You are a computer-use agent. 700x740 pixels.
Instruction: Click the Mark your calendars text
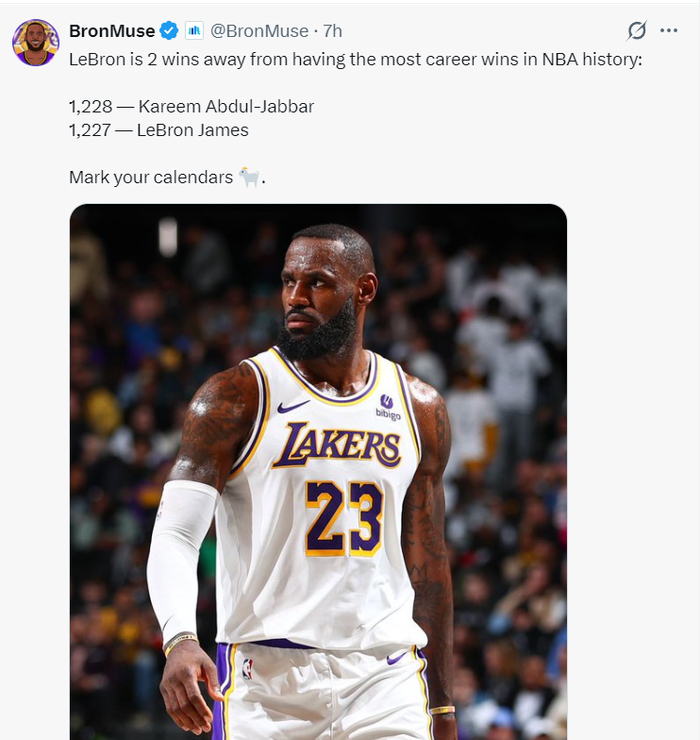point(150,177)
